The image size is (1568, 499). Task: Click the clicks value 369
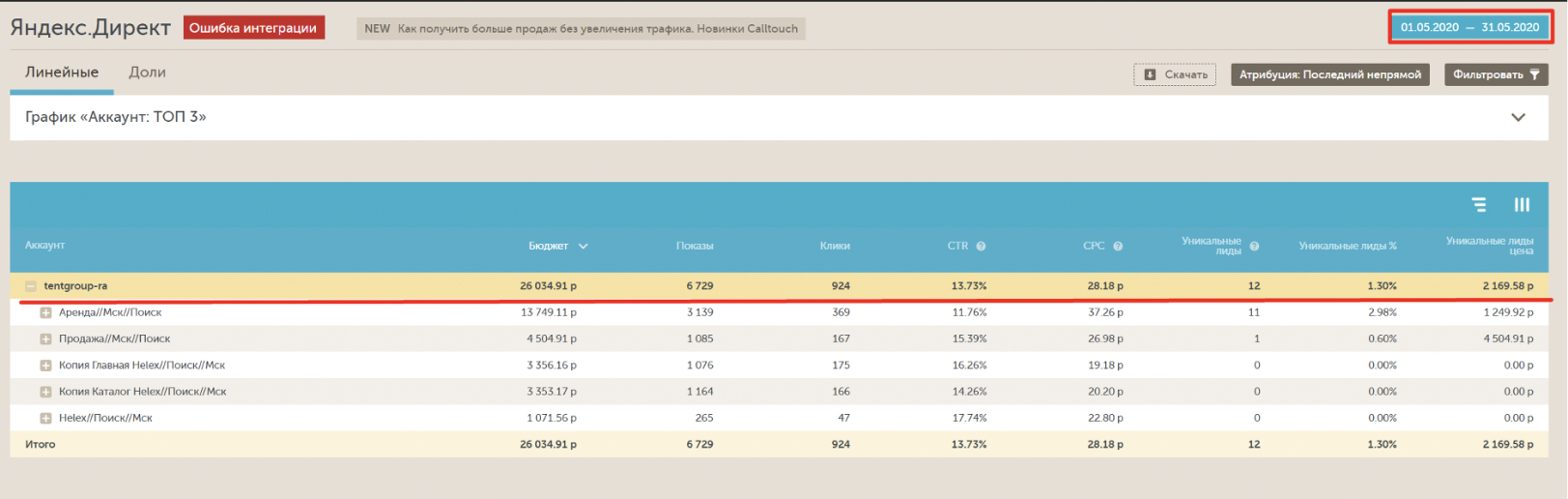coord(841,312)
